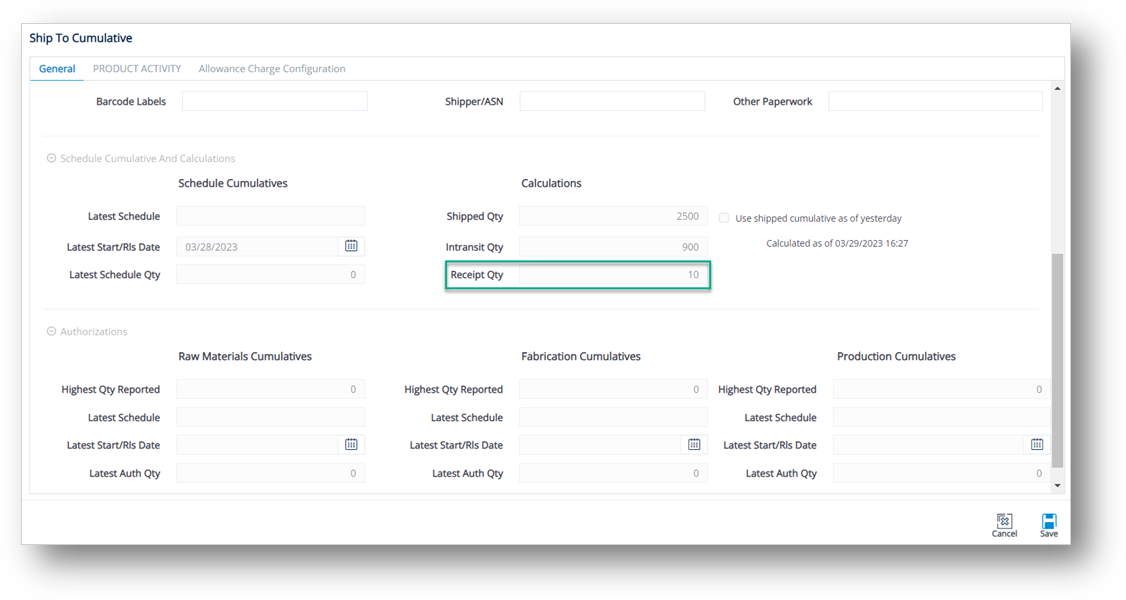The width and height of the screenshot is (1126, 600).
Task: Click the Latest Schedule Qty field
Action: coord(270,274)
